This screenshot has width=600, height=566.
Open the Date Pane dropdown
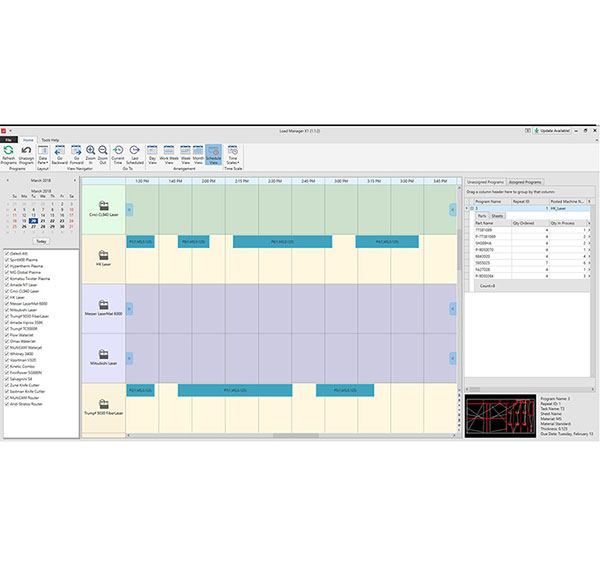pos(43,155)
